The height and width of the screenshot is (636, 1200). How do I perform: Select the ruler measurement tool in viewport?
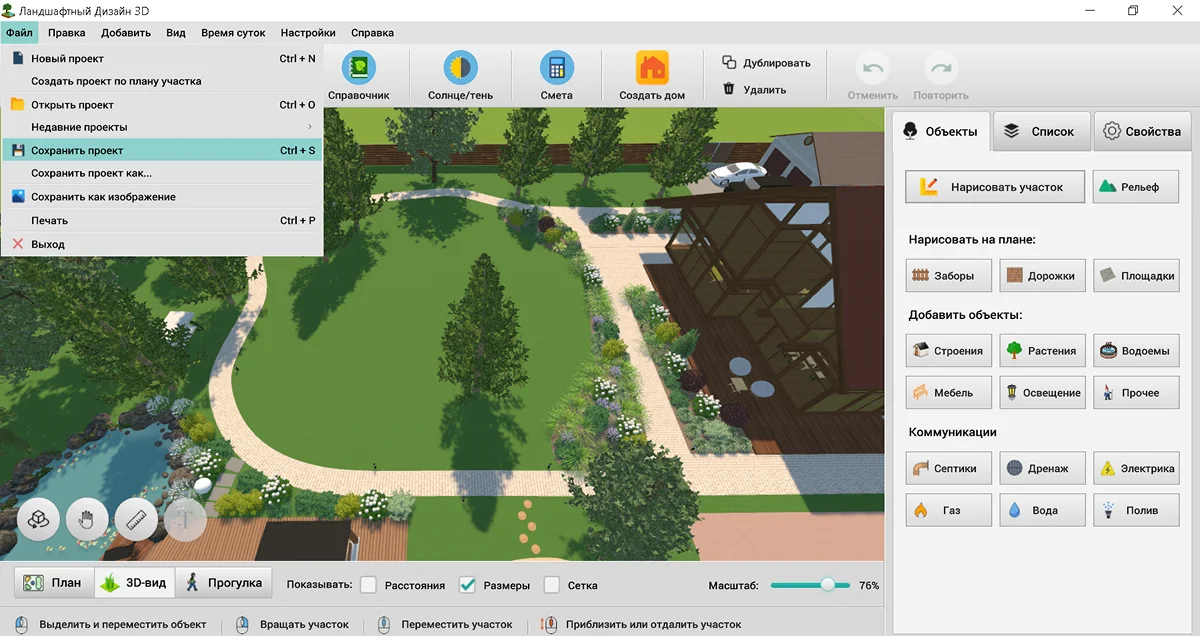coord(135,519)
